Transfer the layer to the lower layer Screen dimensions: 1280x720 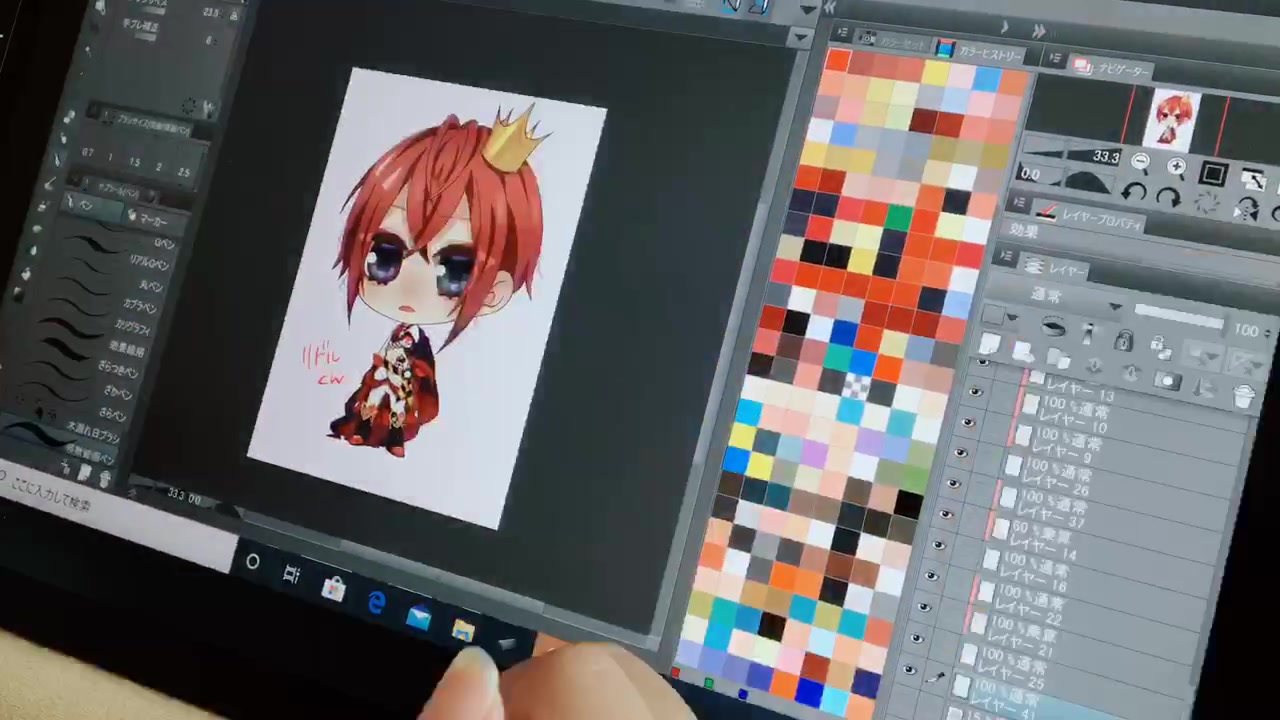[x=1093, y=365]
